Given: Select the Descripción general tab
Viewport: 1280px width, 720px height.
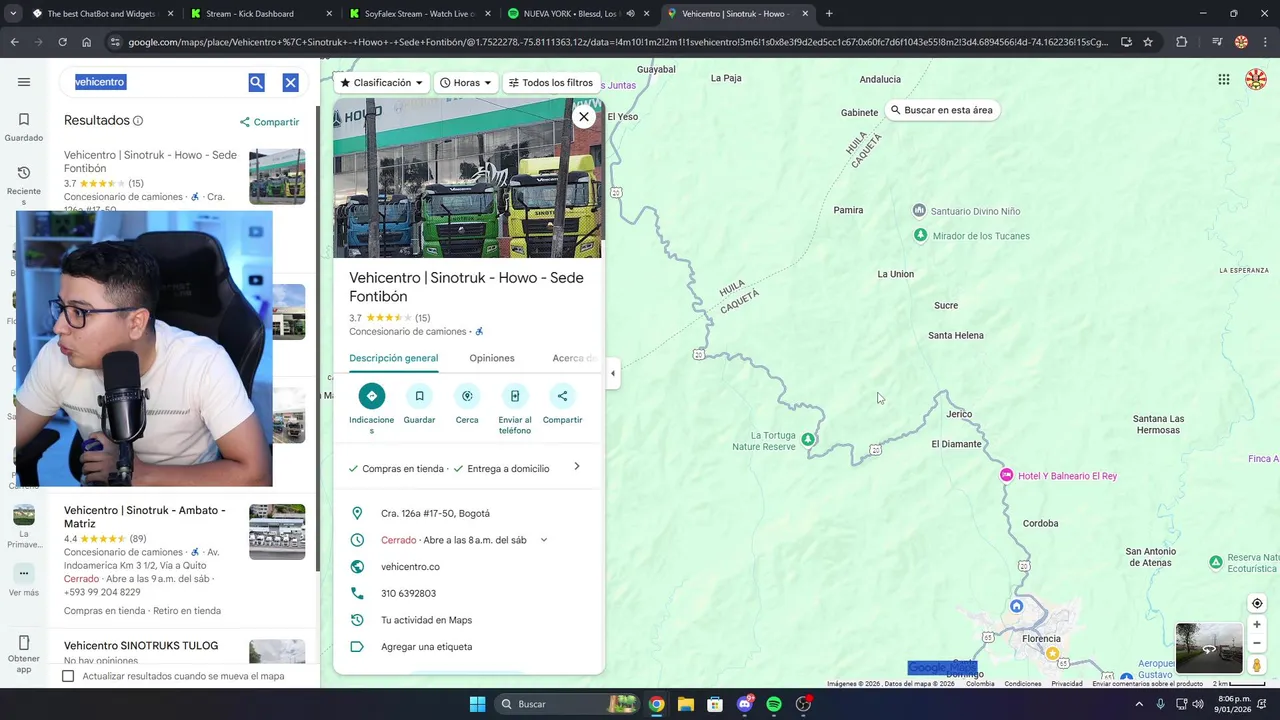Looking at the screenshot, I should point(393,358).
